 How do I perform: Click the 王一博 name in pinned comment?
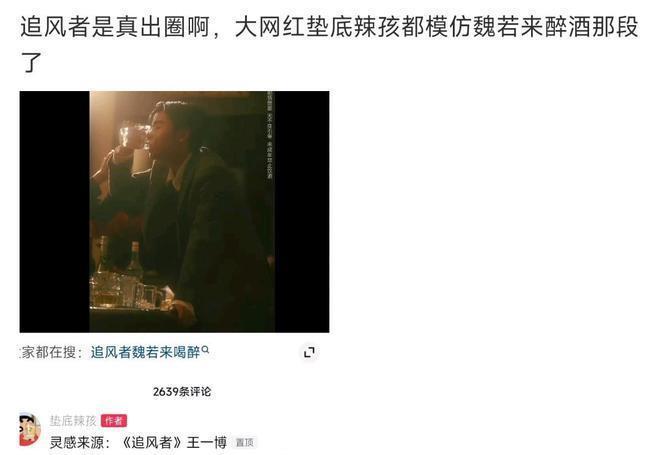pos(206,442)
